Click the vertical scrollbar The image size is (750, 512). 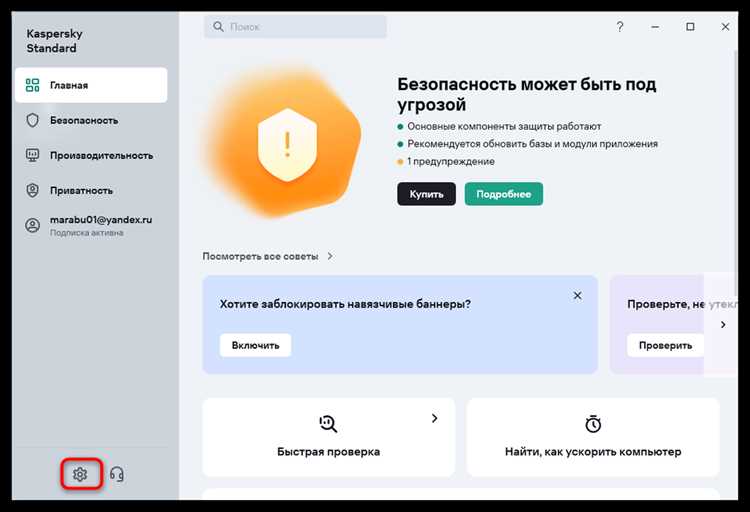tap(735, 175)
